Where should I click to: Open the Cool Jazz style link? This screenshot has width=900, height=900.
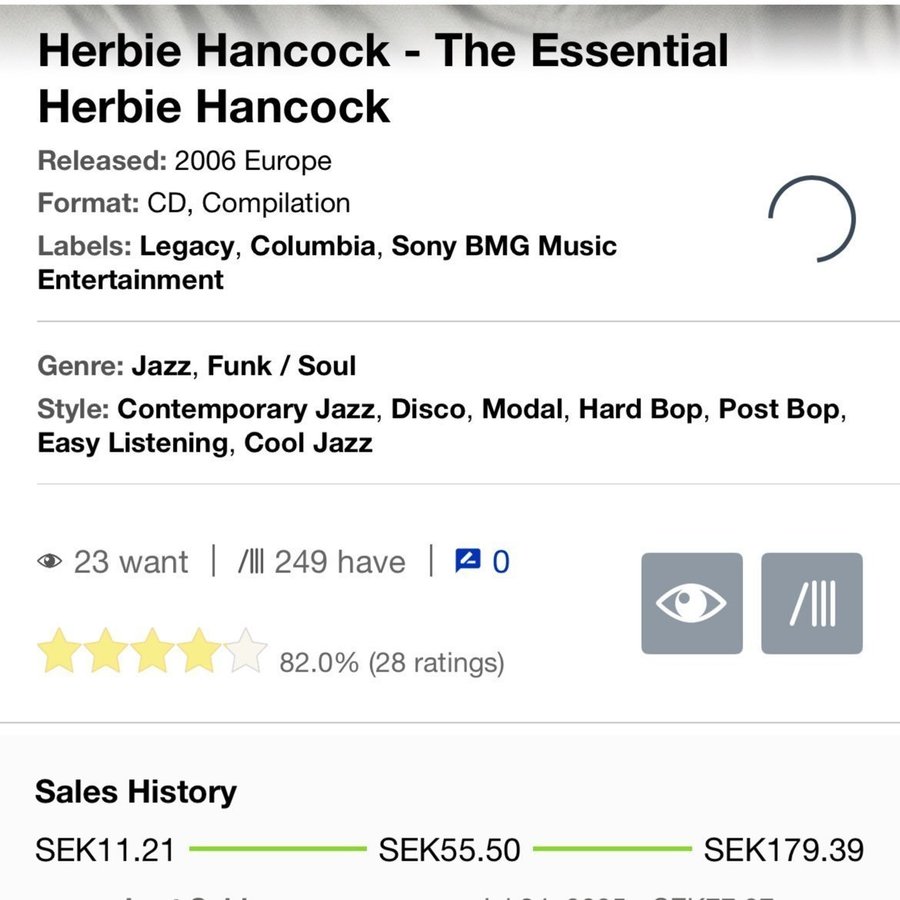point(308,443)
